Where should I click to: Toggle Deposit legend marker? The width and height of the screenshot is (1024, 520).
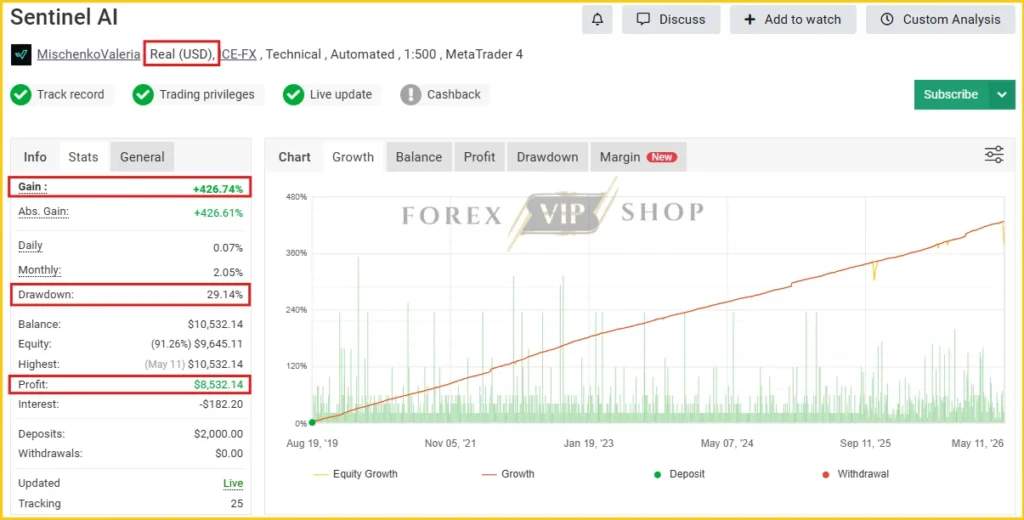(679, 474)
